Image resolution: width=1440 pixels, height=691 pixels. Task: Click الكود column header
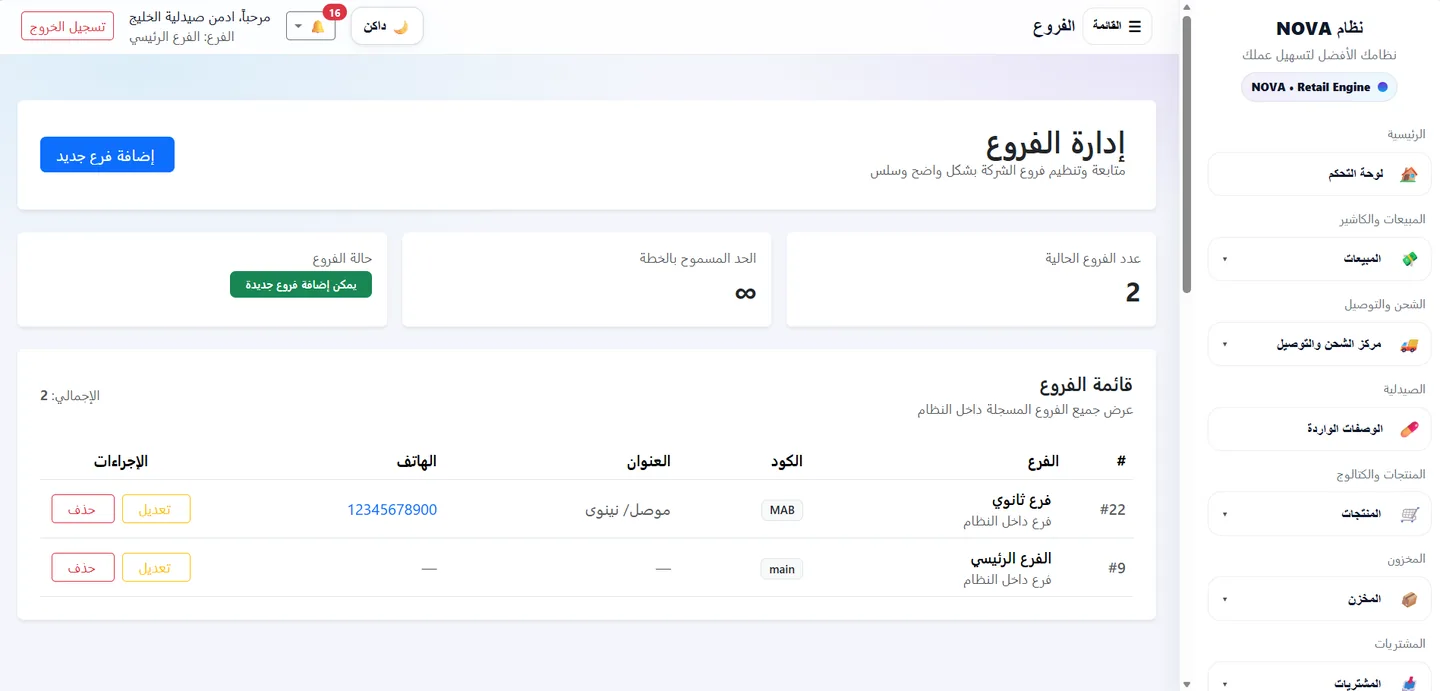click(x=787, y=461)
